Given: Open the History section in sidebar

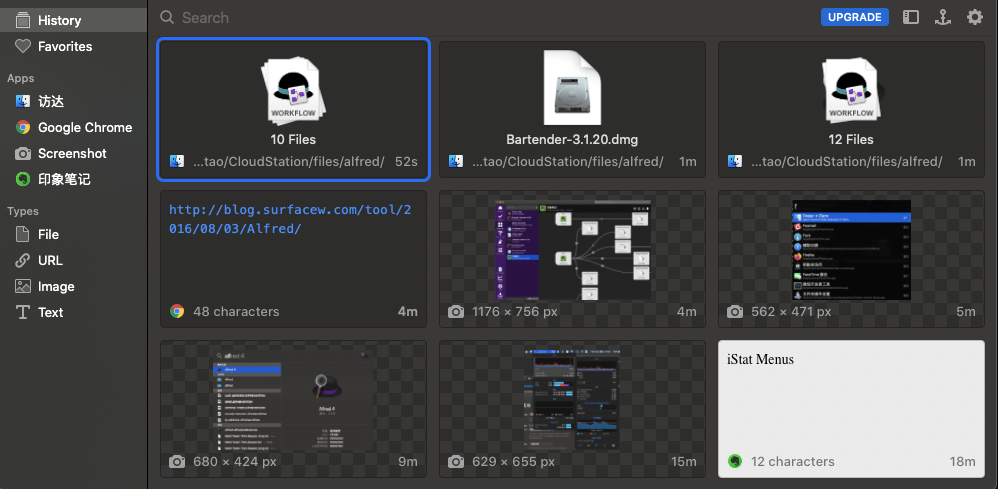Looking at the screenshot, I should click(73, 20).
